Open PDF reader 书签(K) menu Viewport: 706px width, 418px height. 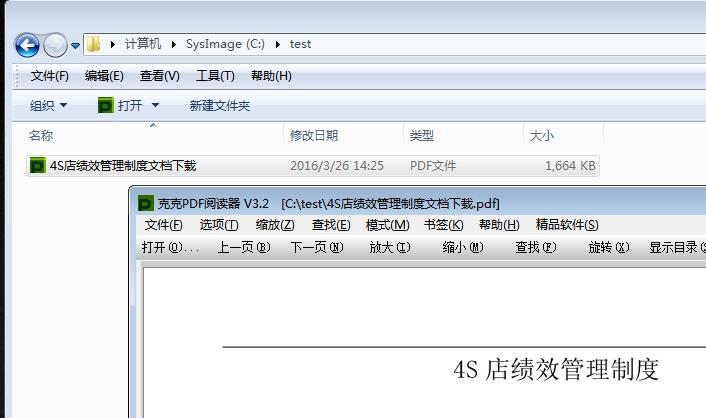click(x=444, y=225)
